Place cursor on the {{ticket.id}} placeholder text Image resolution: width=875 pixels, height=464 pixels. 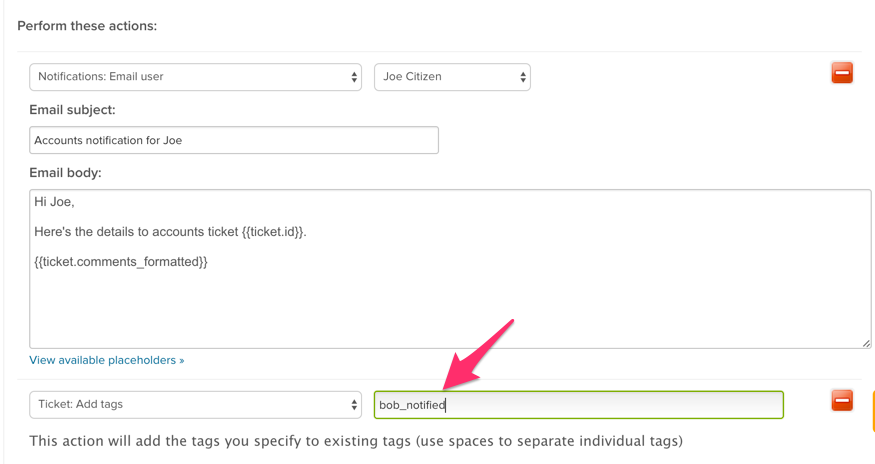273,232
